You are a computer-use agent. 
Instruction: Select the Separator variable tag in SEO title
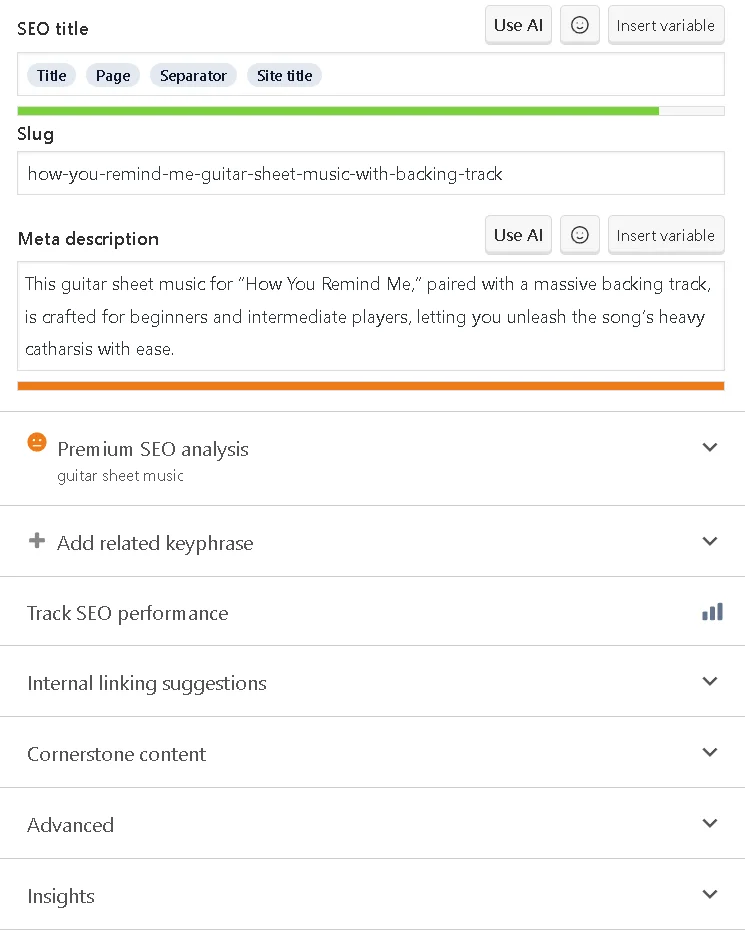[x=193, y=76]
